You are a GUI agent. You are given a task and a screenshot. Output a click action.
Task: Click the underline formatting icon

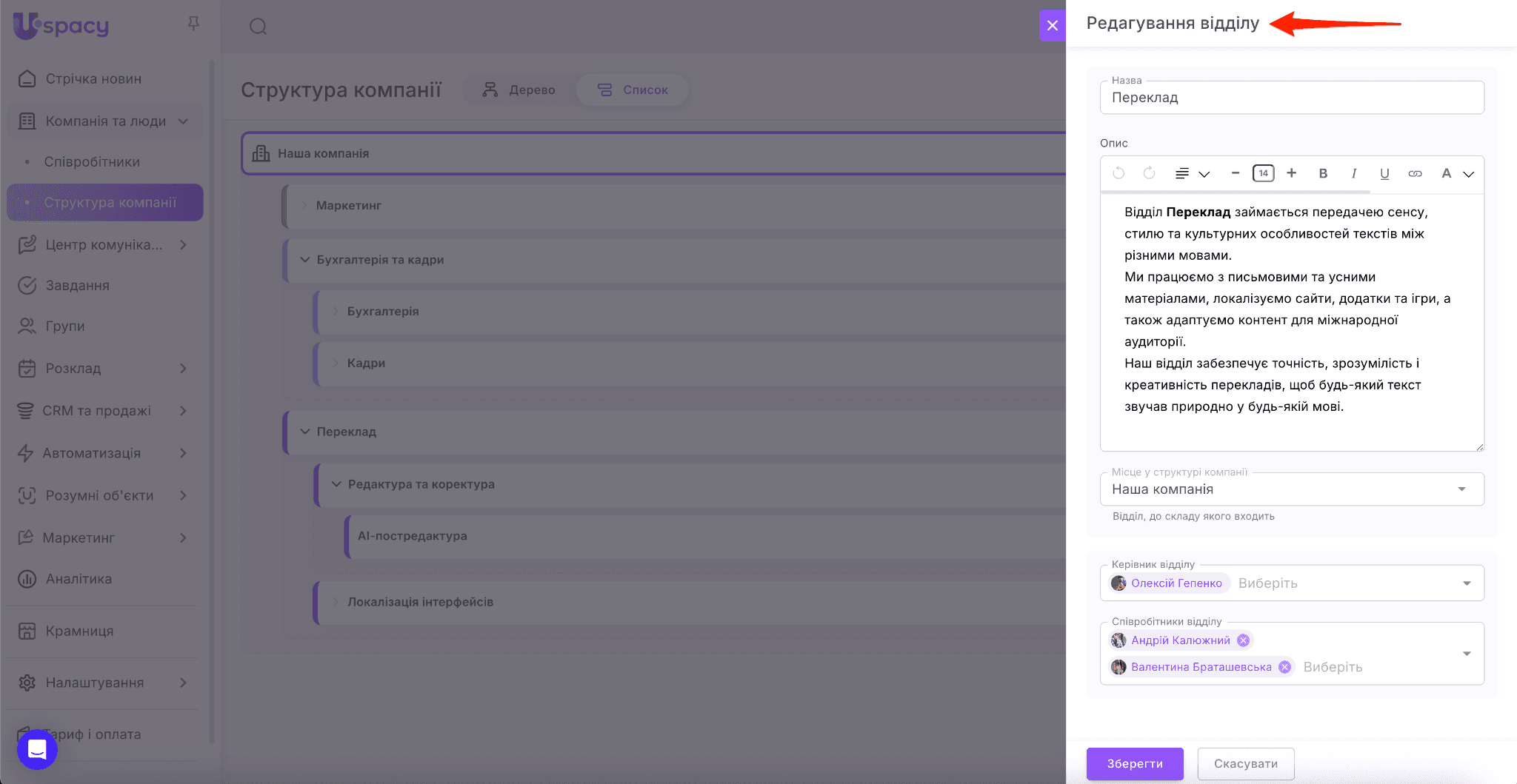(x=1384, y=173)
